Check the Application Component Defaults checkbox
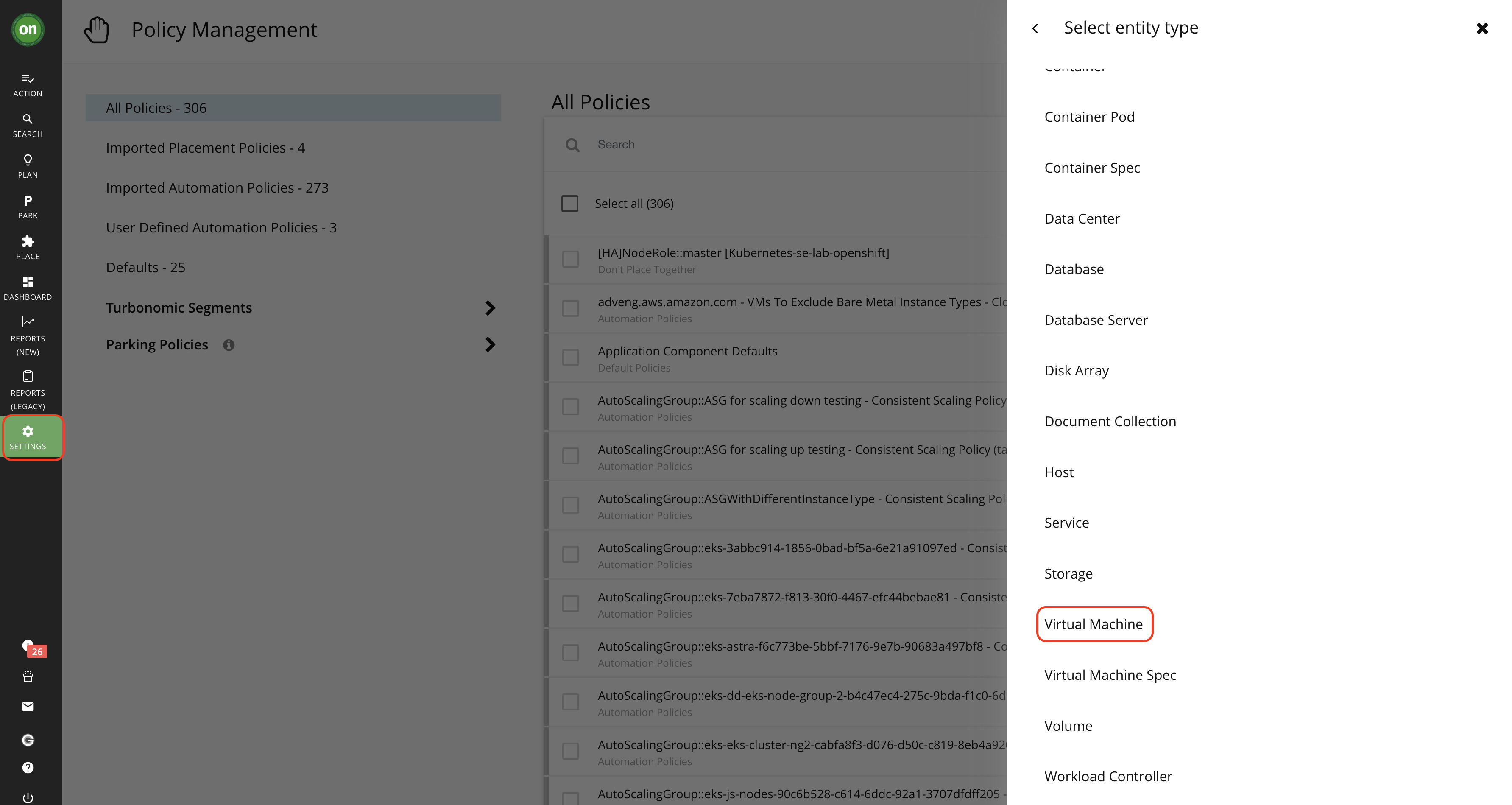This screenshot has width=1512, height=805. (571, 358)
